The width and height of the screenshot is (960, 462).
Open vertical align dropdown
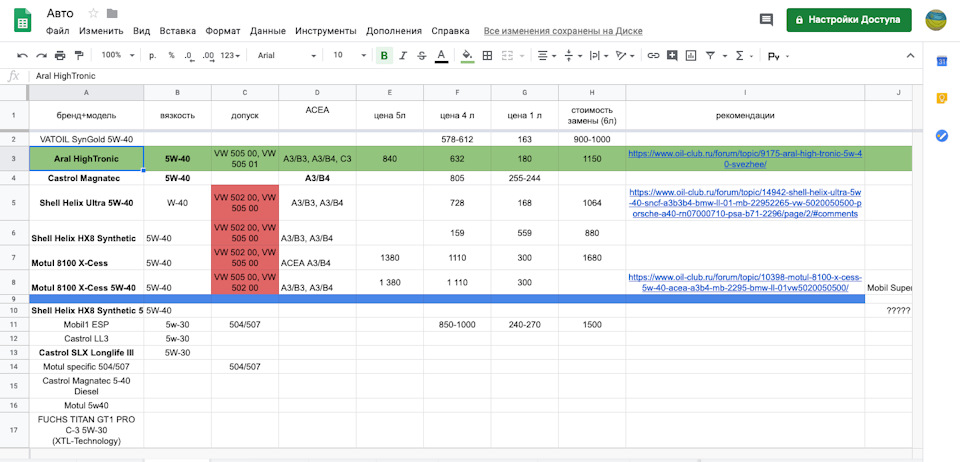[x=571, y=56]
